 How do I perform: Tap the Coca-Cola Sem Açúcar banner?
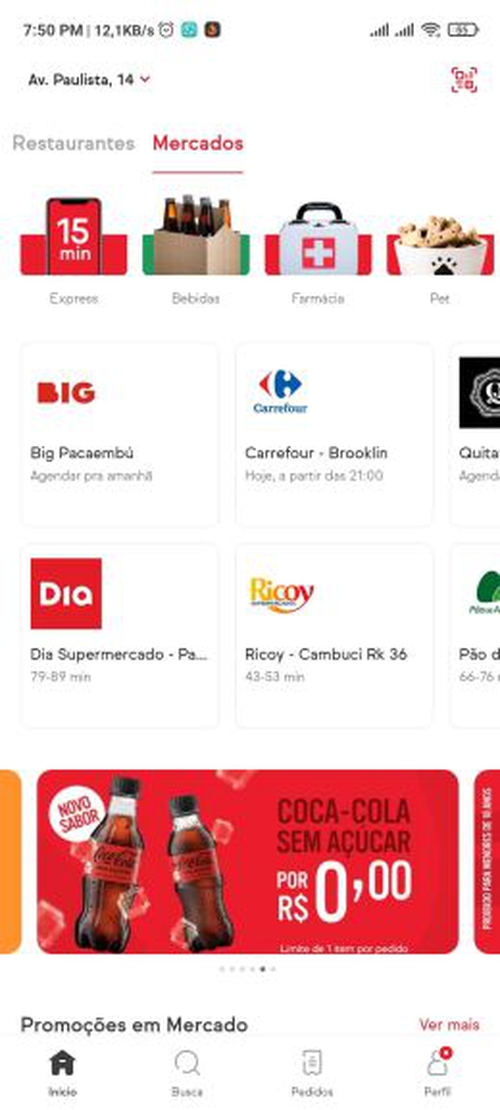247,862
